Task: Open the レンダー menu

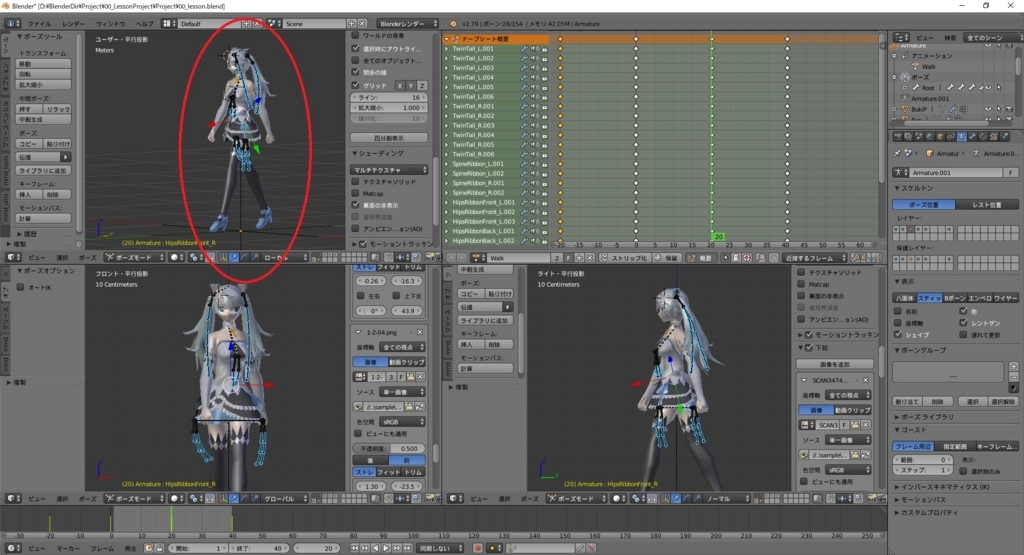Action: pyautogui.click(x=74, y=24)
